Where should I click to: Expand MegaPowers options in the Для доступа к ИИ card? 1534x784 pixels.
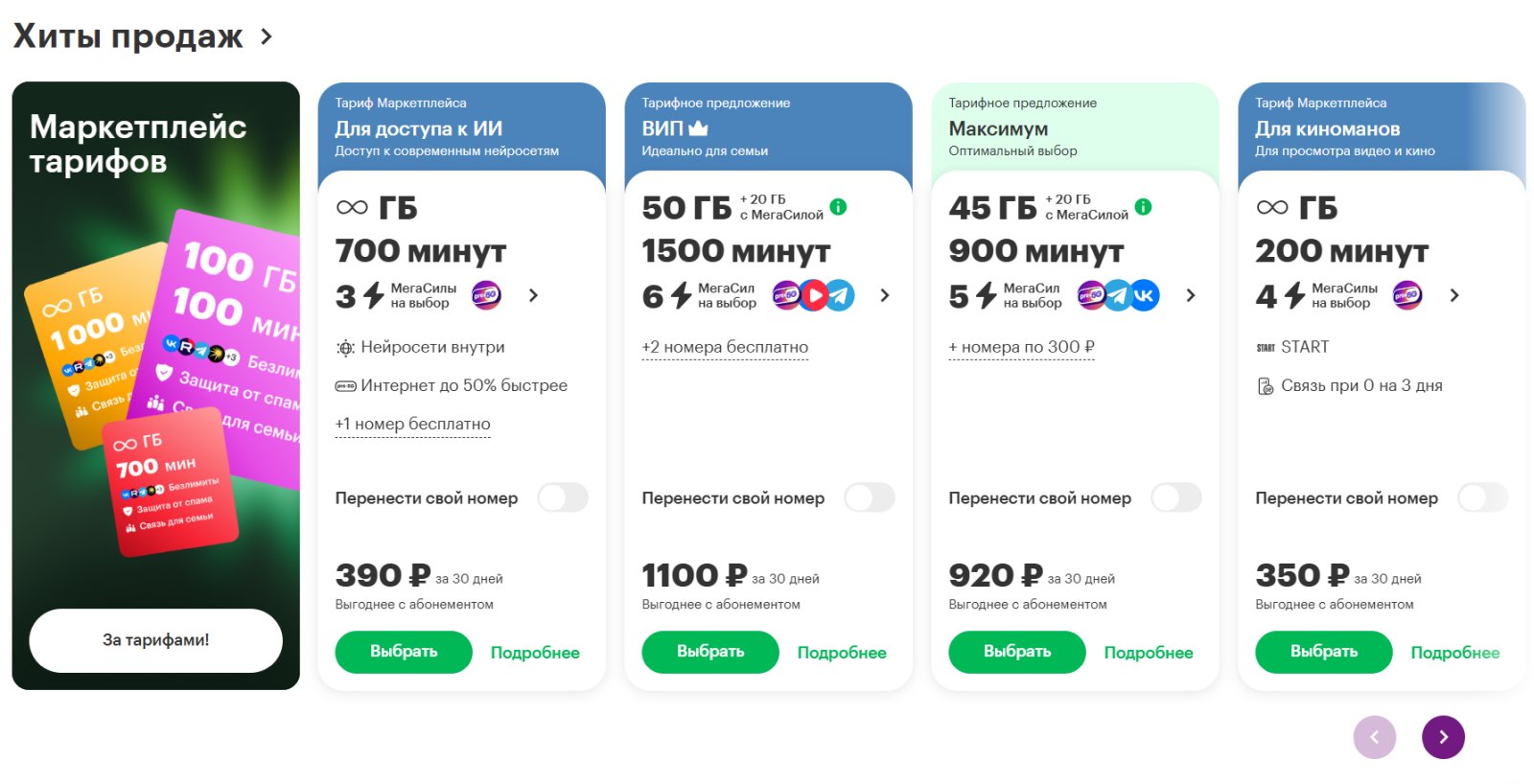(534, 295)
